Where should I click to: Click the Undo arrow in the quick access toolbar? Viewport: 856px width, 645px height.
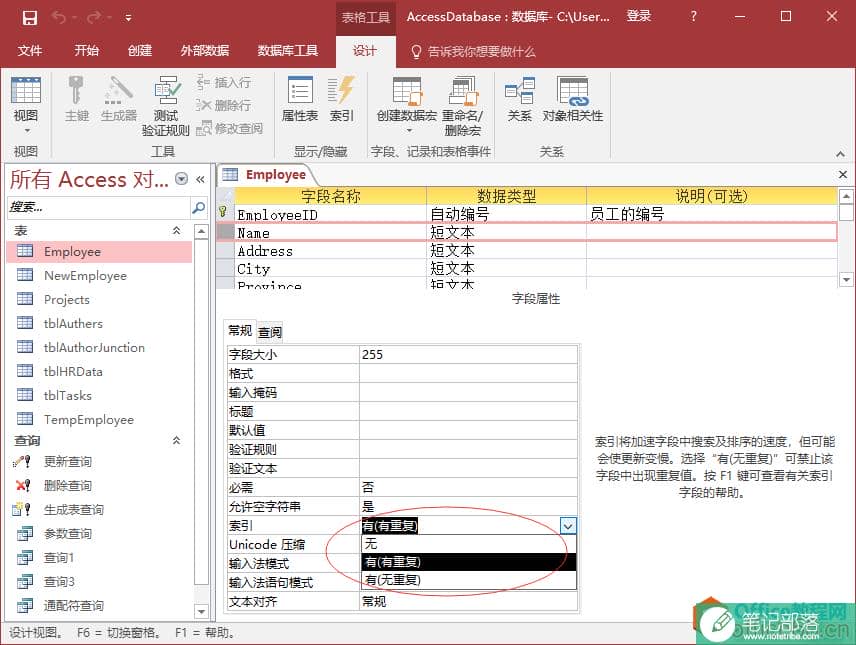58,17
